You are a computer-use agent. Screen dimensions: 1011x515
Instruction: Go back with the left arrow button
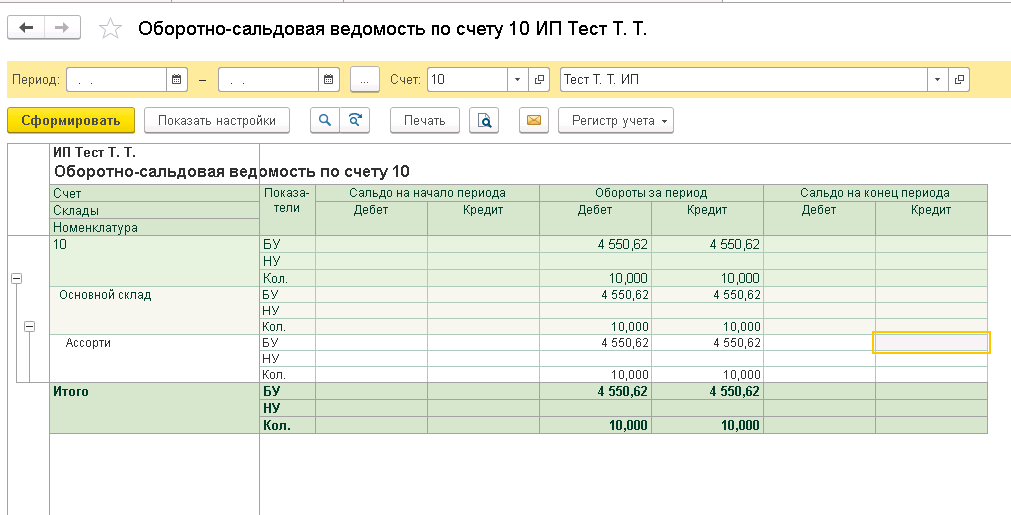pos(26,28)
